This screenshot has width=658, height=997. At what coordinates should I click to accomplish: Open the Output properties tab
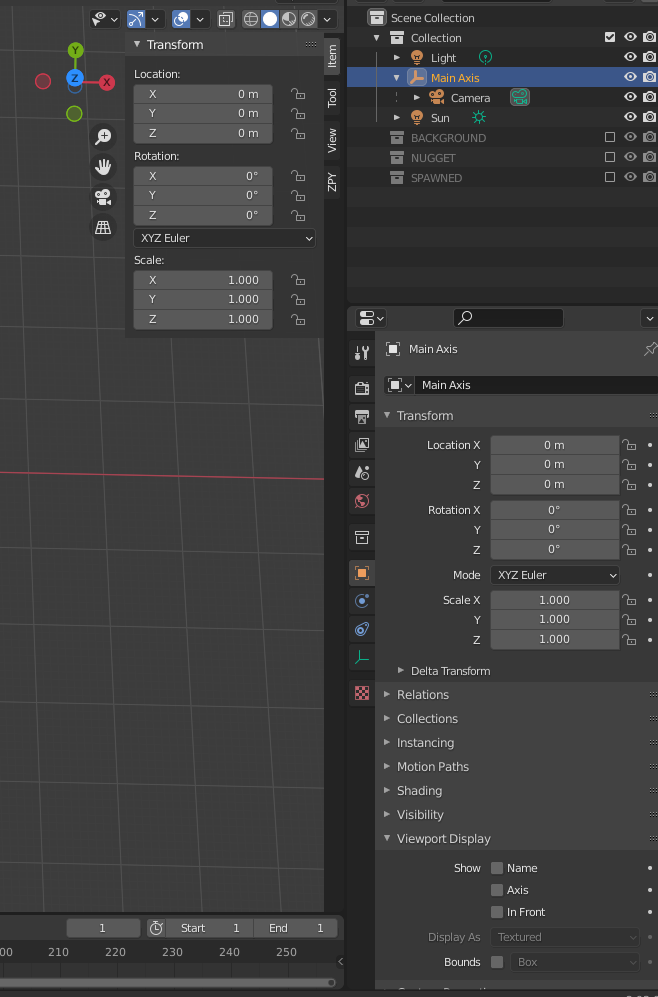tap(362, 416)
